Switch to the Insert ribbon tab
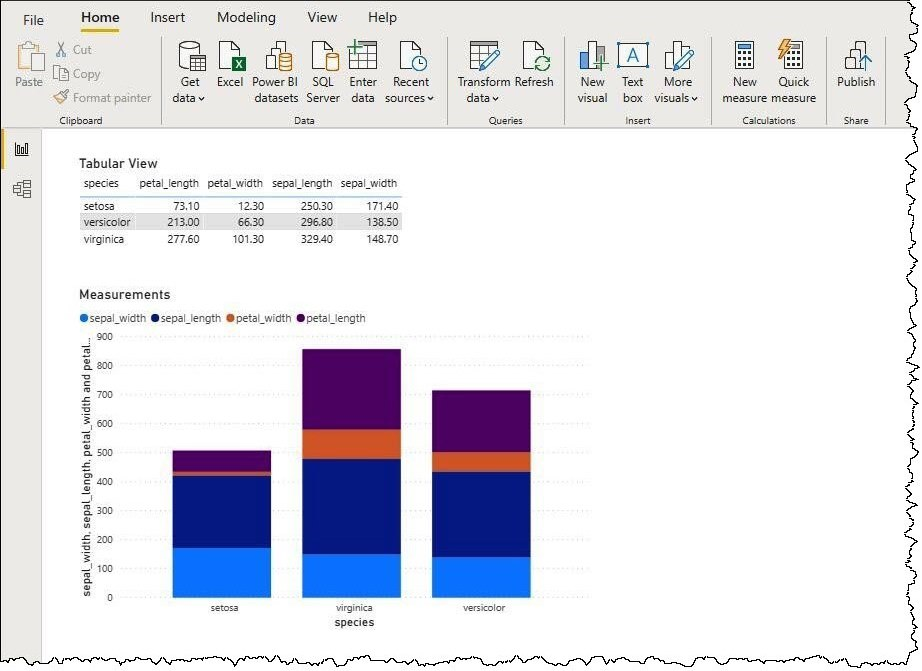 [x=167, y=17]
